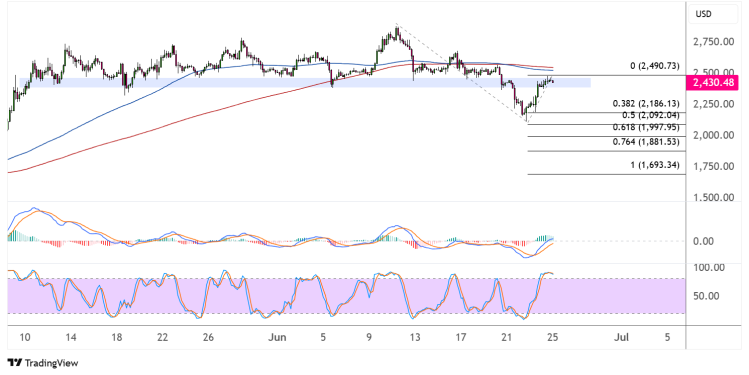Click date 26 on time axis
This screenshot has width=749, height=375.
point(208,337)
